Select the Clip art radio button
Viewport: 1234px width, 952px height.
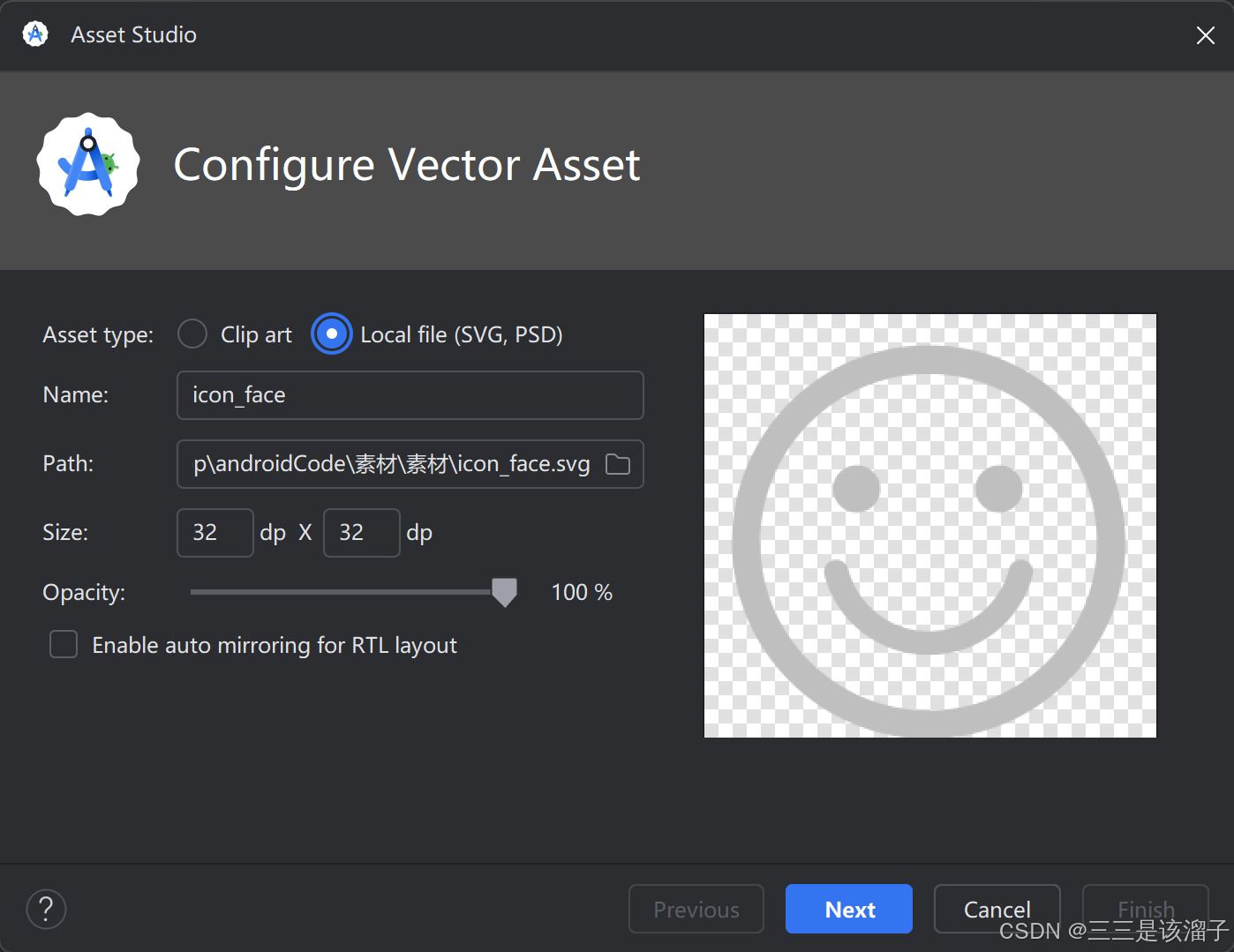pyautogui.click(x=192, y=334)
